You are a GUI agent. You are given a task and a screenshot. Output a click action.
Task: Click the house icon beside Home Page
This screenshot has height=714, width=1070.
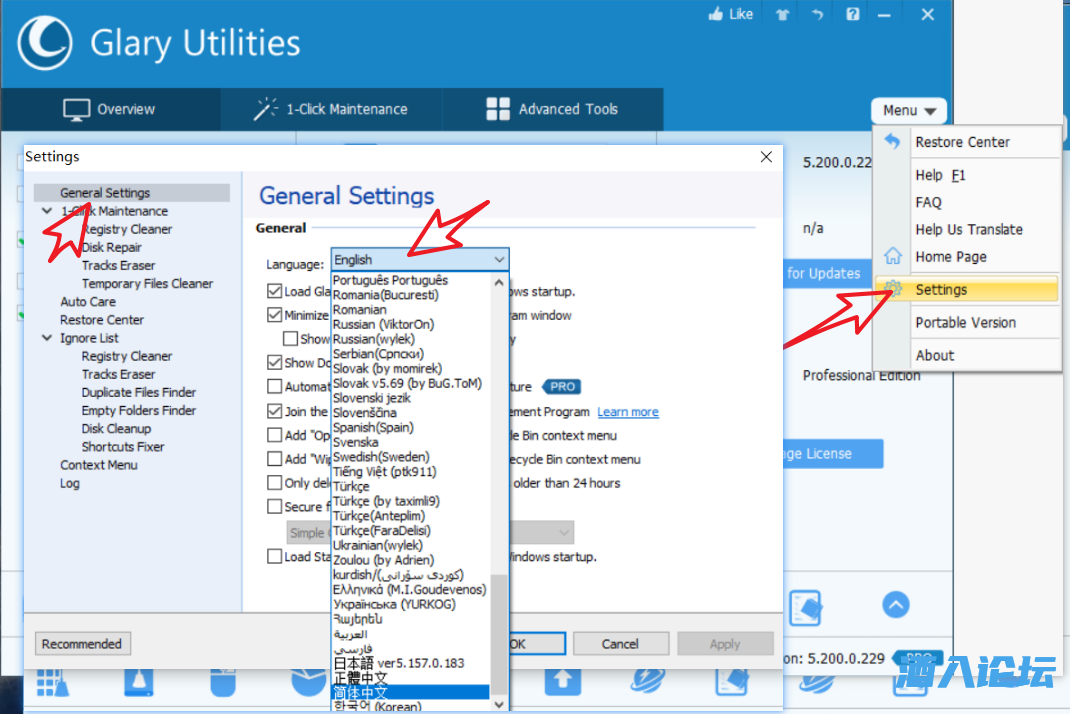click(x=893, y=257)
